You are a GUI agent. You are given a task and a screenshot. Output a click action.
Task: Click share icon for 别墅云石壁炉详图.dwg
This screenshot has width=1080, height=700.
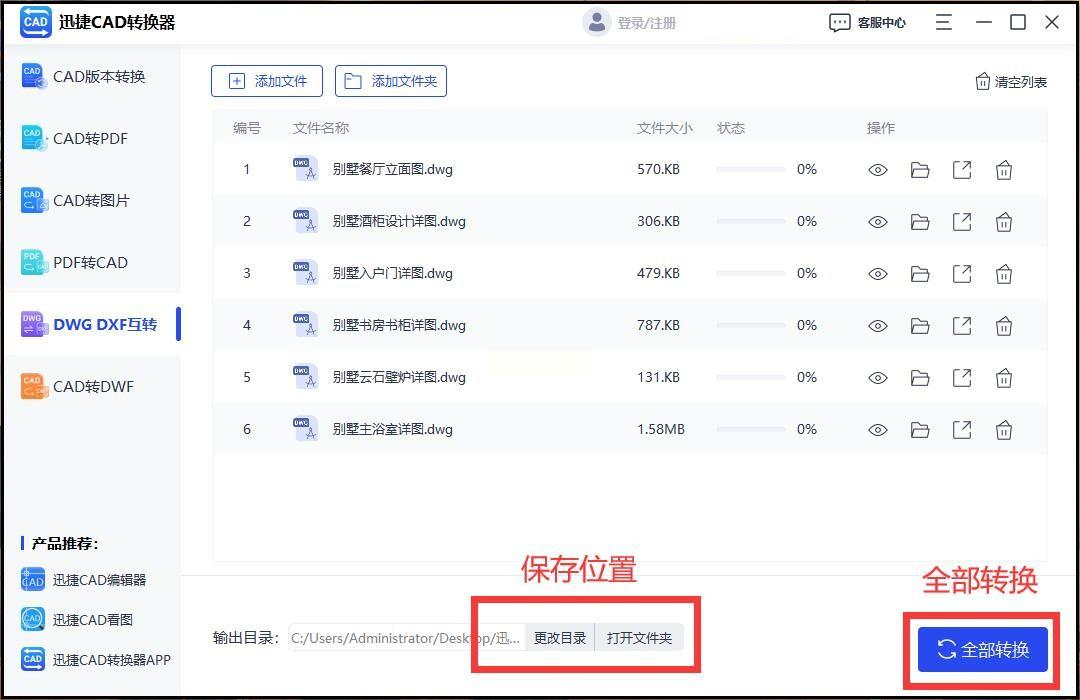[962, 378]
